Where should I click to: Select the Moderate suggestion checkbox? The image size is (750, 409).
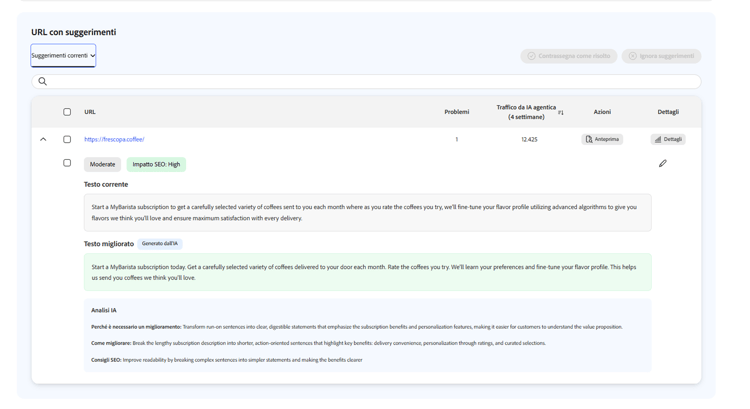click(x=67, y=163)
